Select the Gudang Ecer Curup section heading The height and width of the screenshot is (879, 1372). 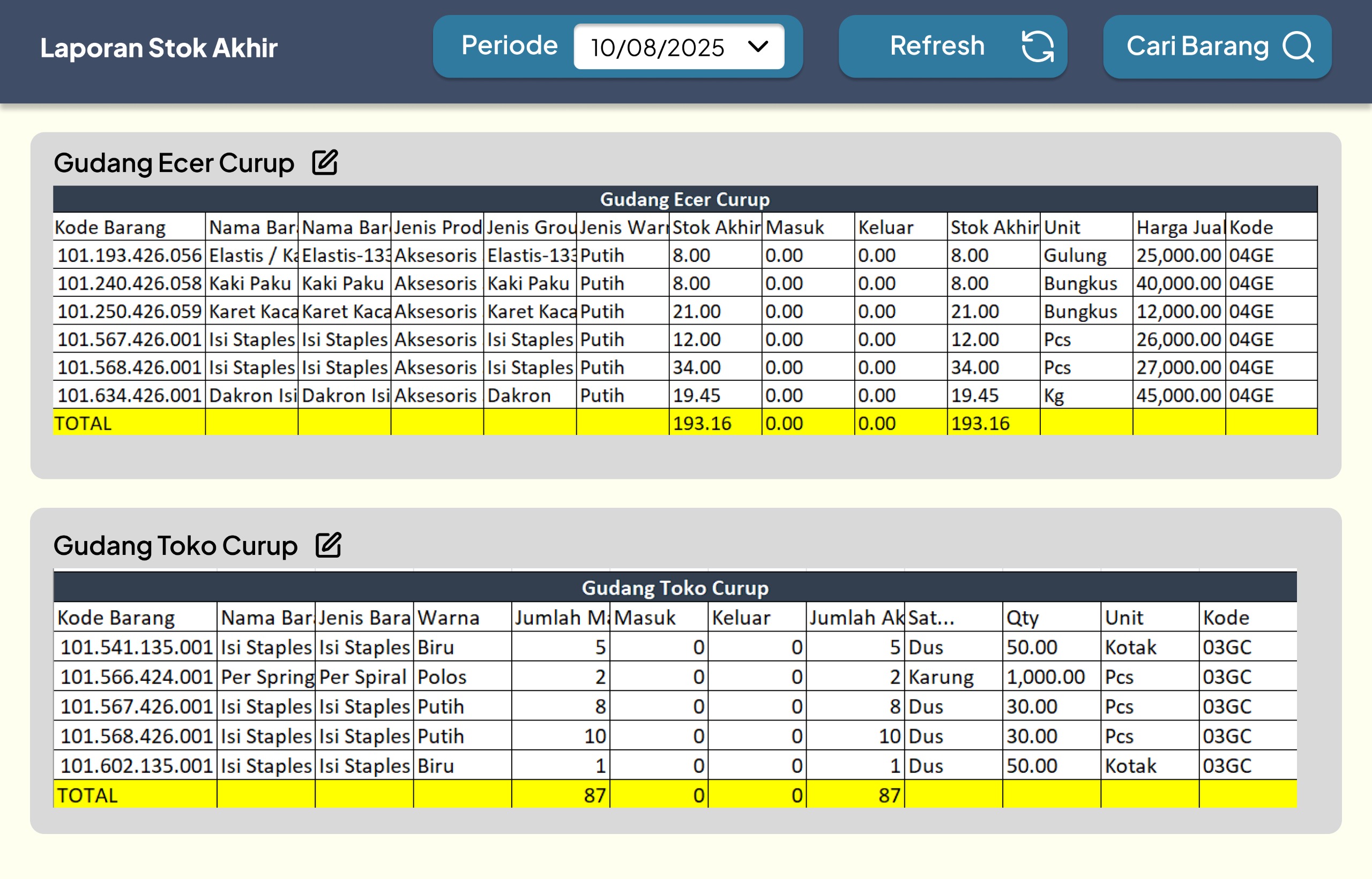[174, 163]
